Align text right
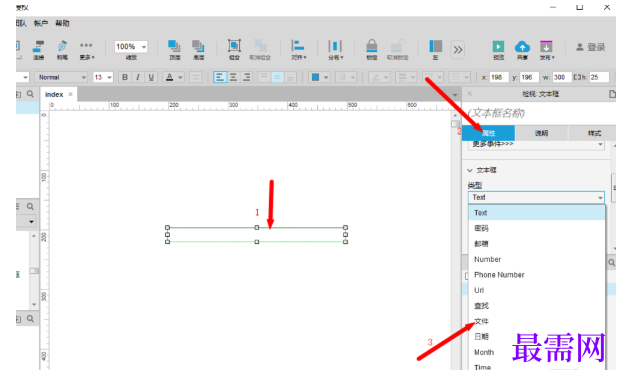 click(x=247, y=77)
